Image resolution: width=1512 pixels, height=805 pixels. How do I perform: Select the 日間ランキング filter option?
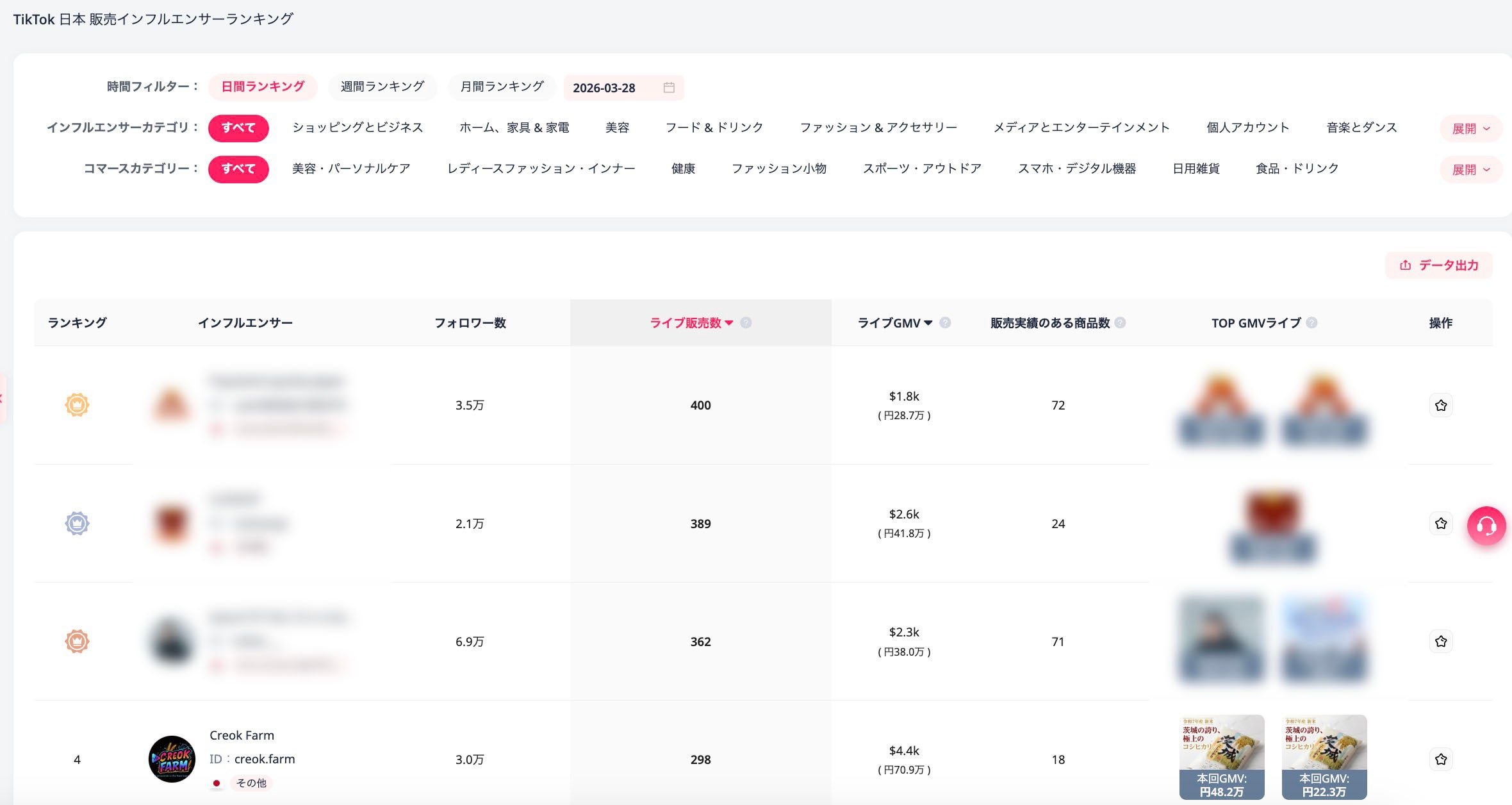(263, 87)
